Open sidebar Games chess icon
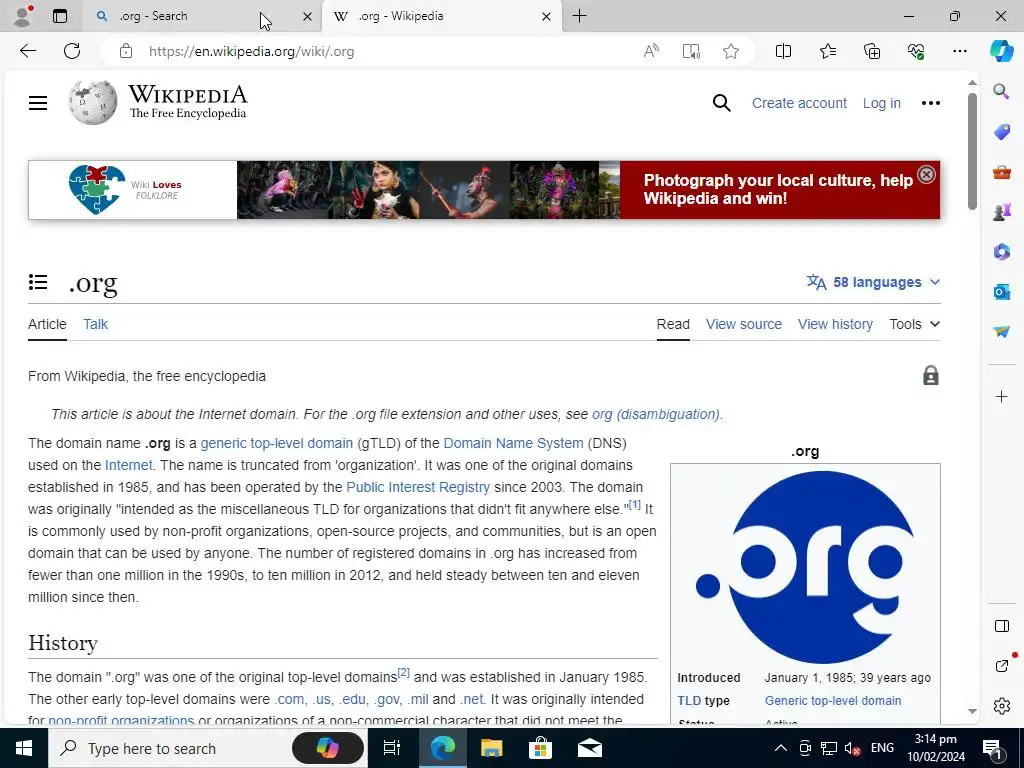Image resolution: width=1024 pixels, height=768 pixels. tap(1001, 212)
